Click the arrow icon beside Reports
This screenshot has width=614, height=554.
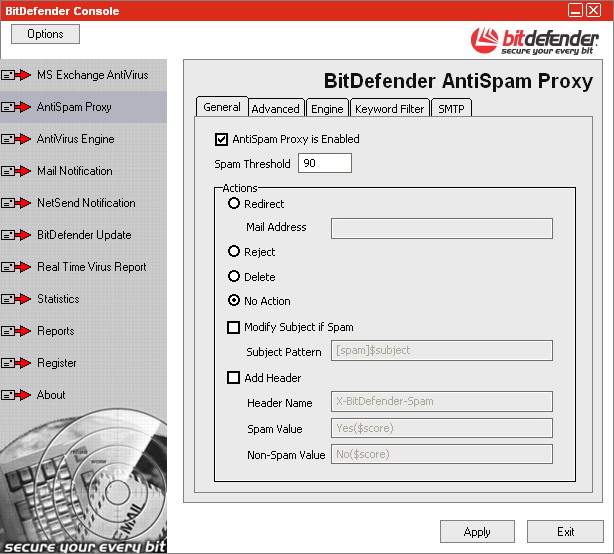pos(16,331)
